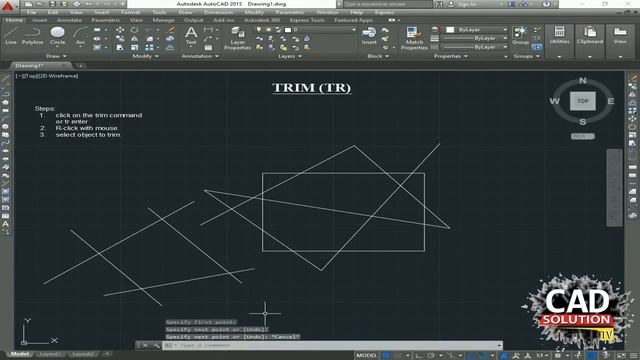640x360 pixels.
Task: Open the Output ribbon tab
Action: point(193,20)
